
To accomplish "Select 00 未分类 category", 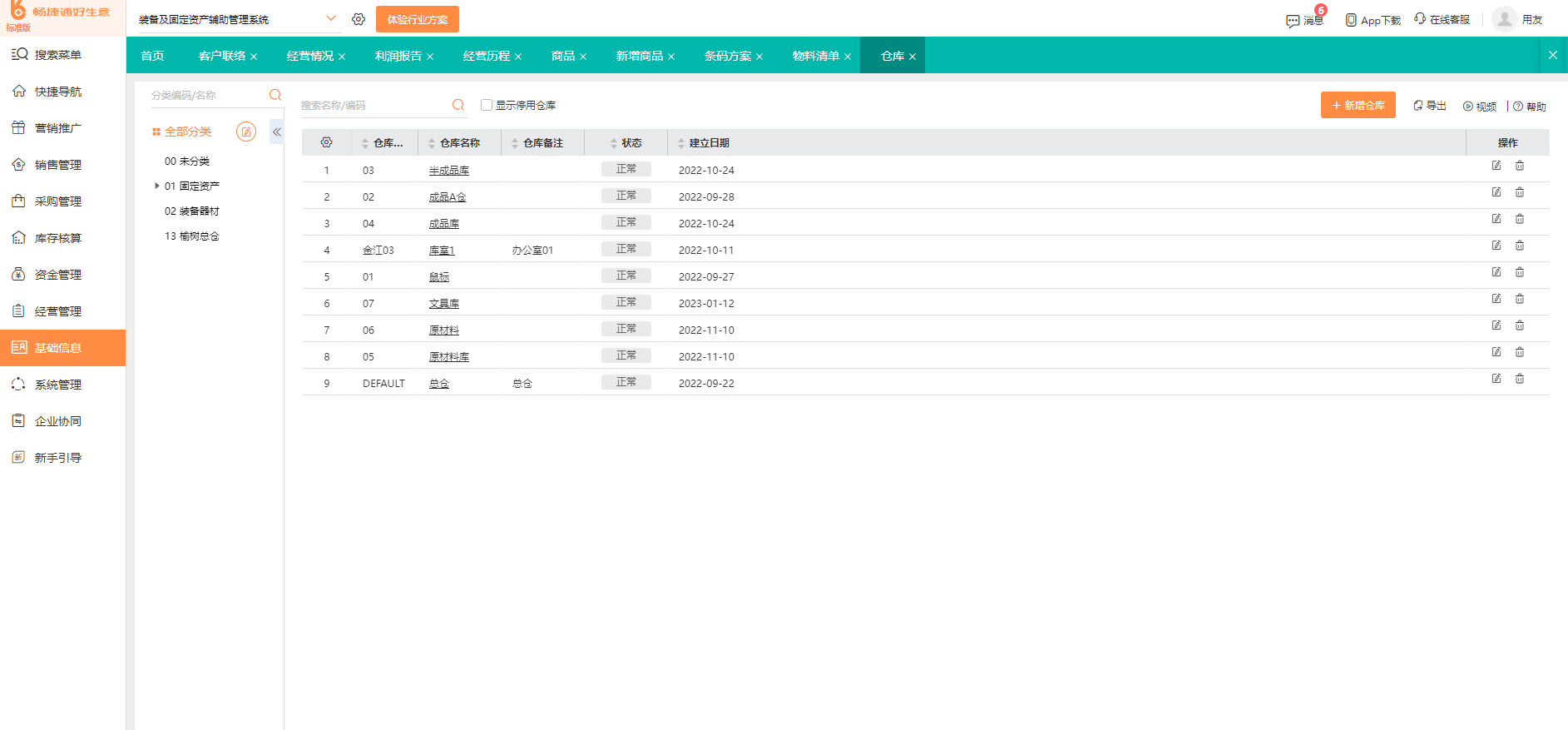I will (187, 161).
